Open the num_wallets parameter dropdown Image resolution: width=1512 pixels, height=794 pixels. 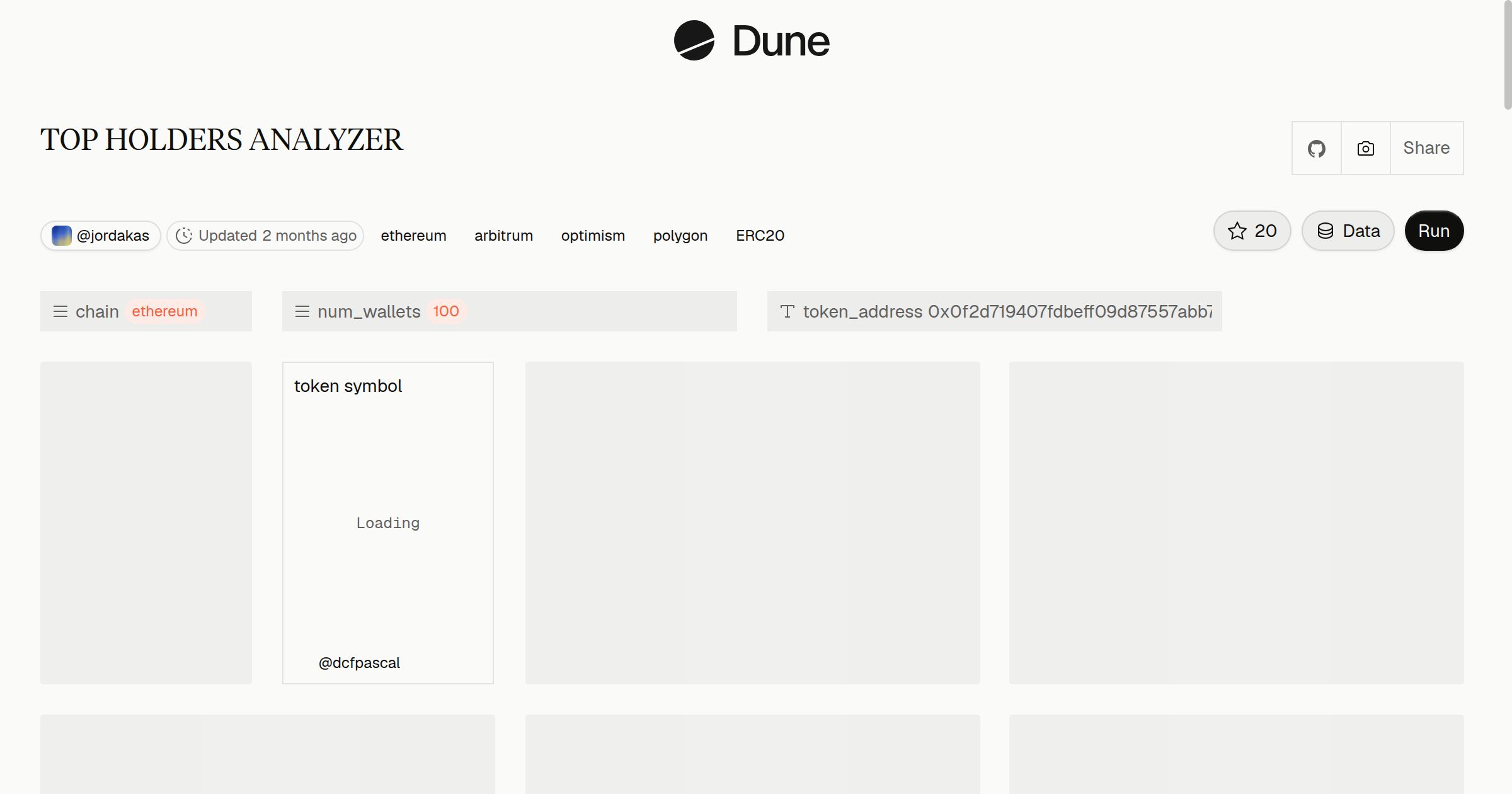tap(510, 311)
